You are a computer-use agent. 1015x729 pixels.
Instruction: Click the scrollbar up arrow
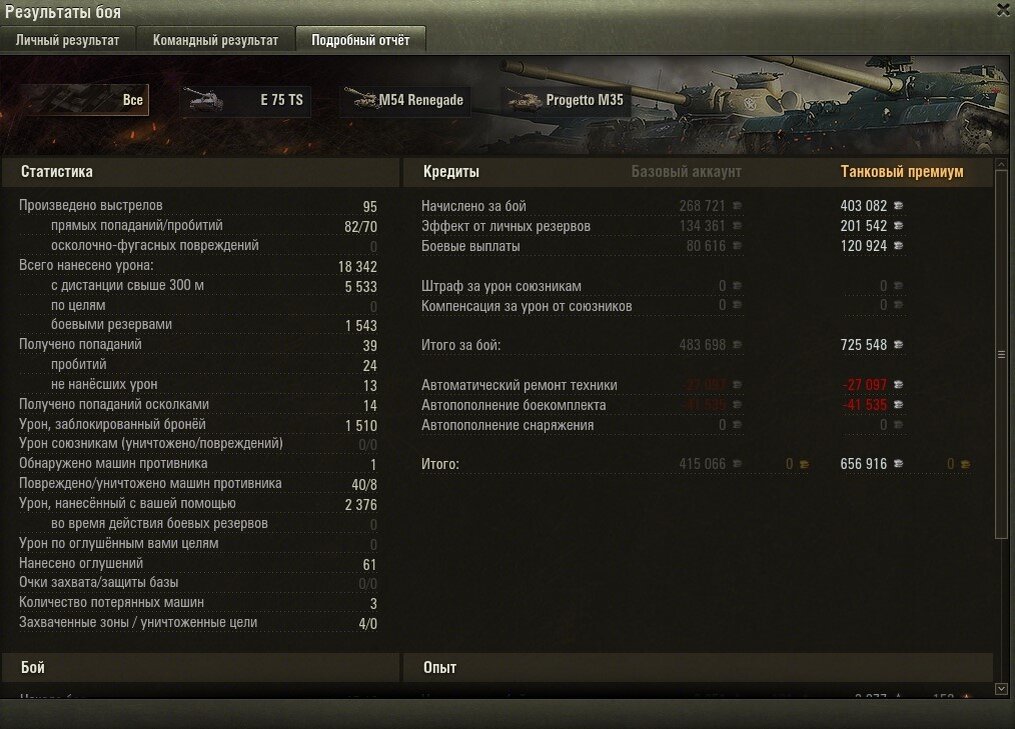[x=1001, y=165]
